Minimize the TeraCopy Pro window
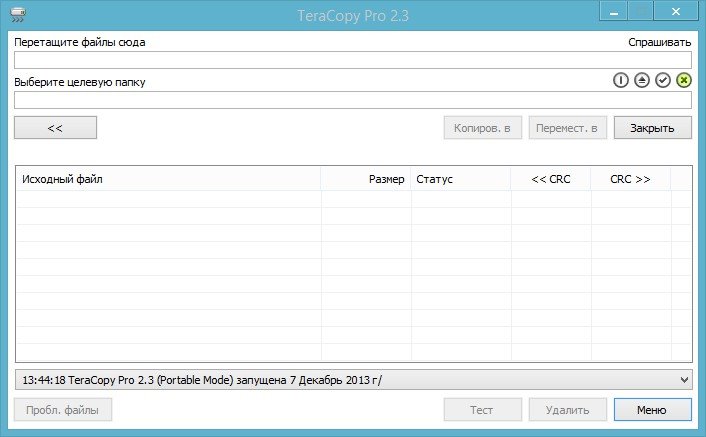The height and width of the screenshot is (437, 706). pos(613,12)
